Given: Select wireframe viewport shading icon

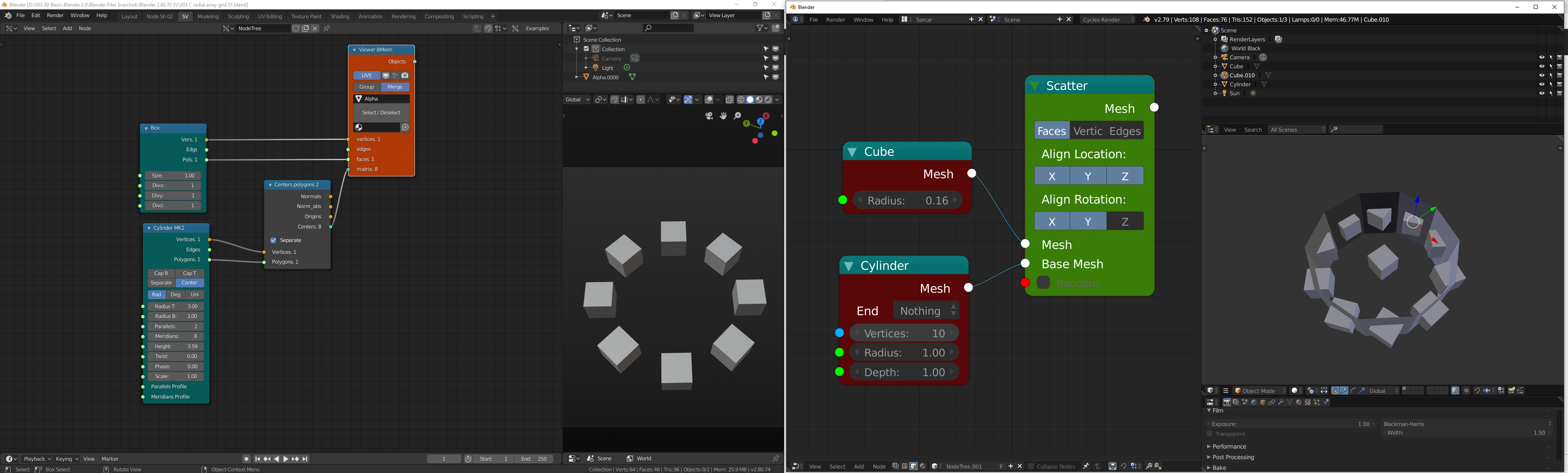Looking at the screenshot, I should 741,100.
